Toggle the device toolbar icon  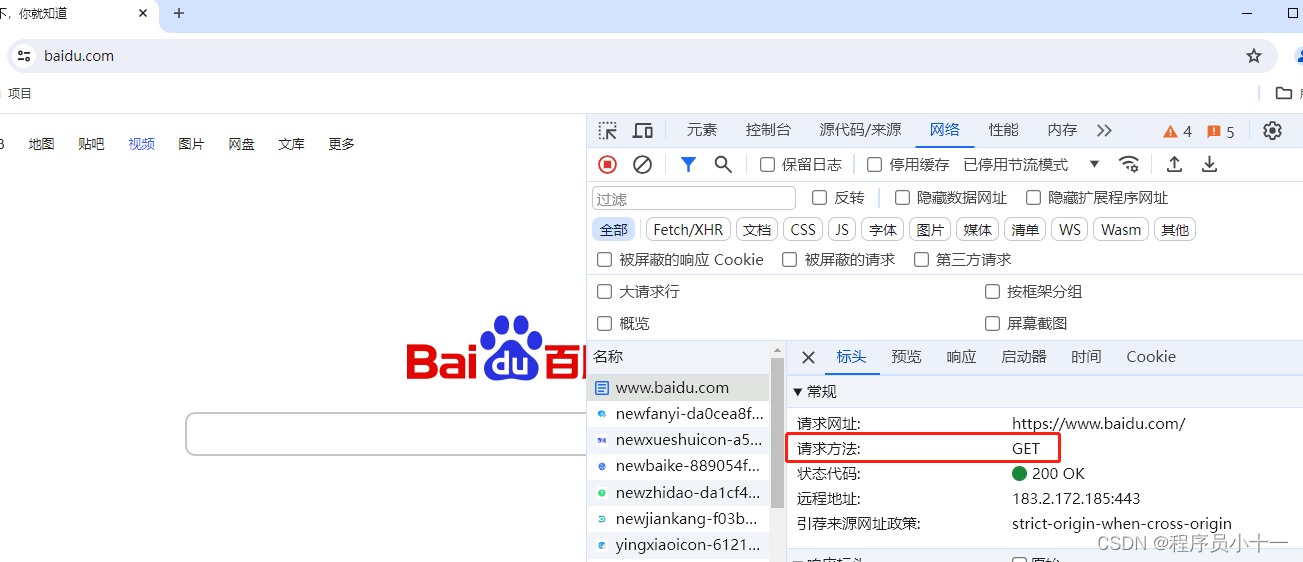(x=643, y=130)
